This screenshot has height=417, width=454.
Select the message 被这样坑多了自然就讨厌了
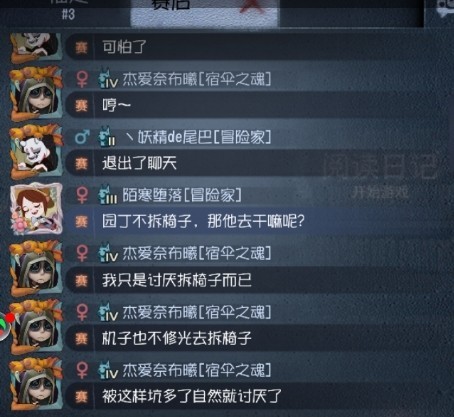(x=192, y=396)
